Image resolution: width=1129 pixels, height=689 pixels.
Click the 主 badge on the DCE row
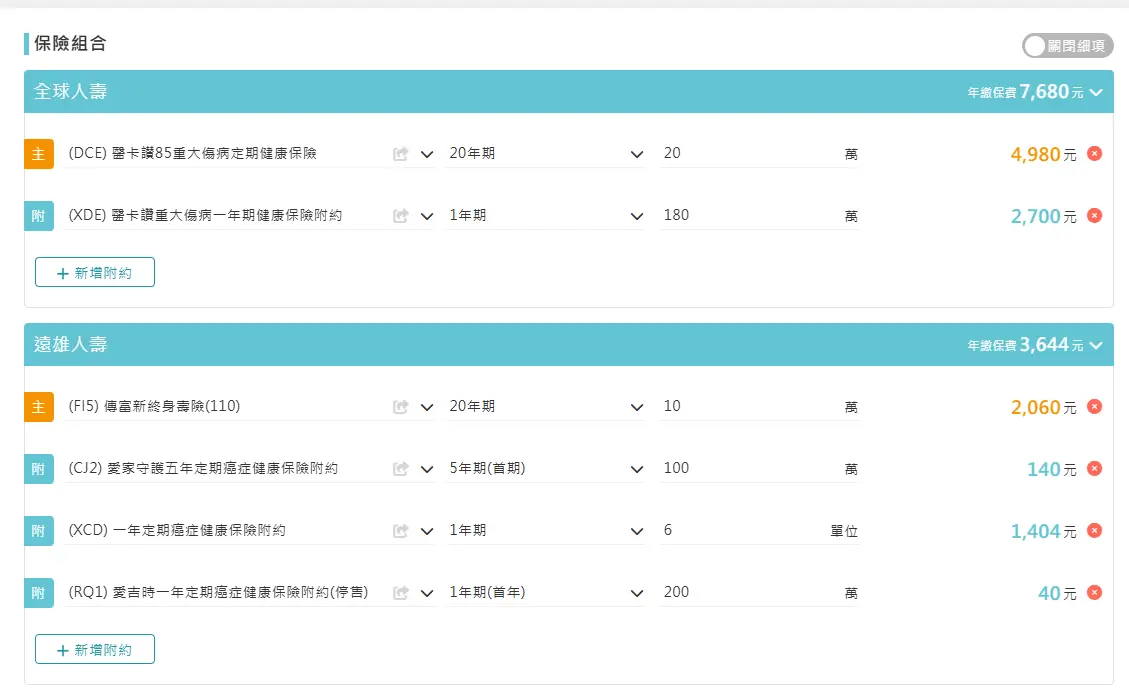39,154
